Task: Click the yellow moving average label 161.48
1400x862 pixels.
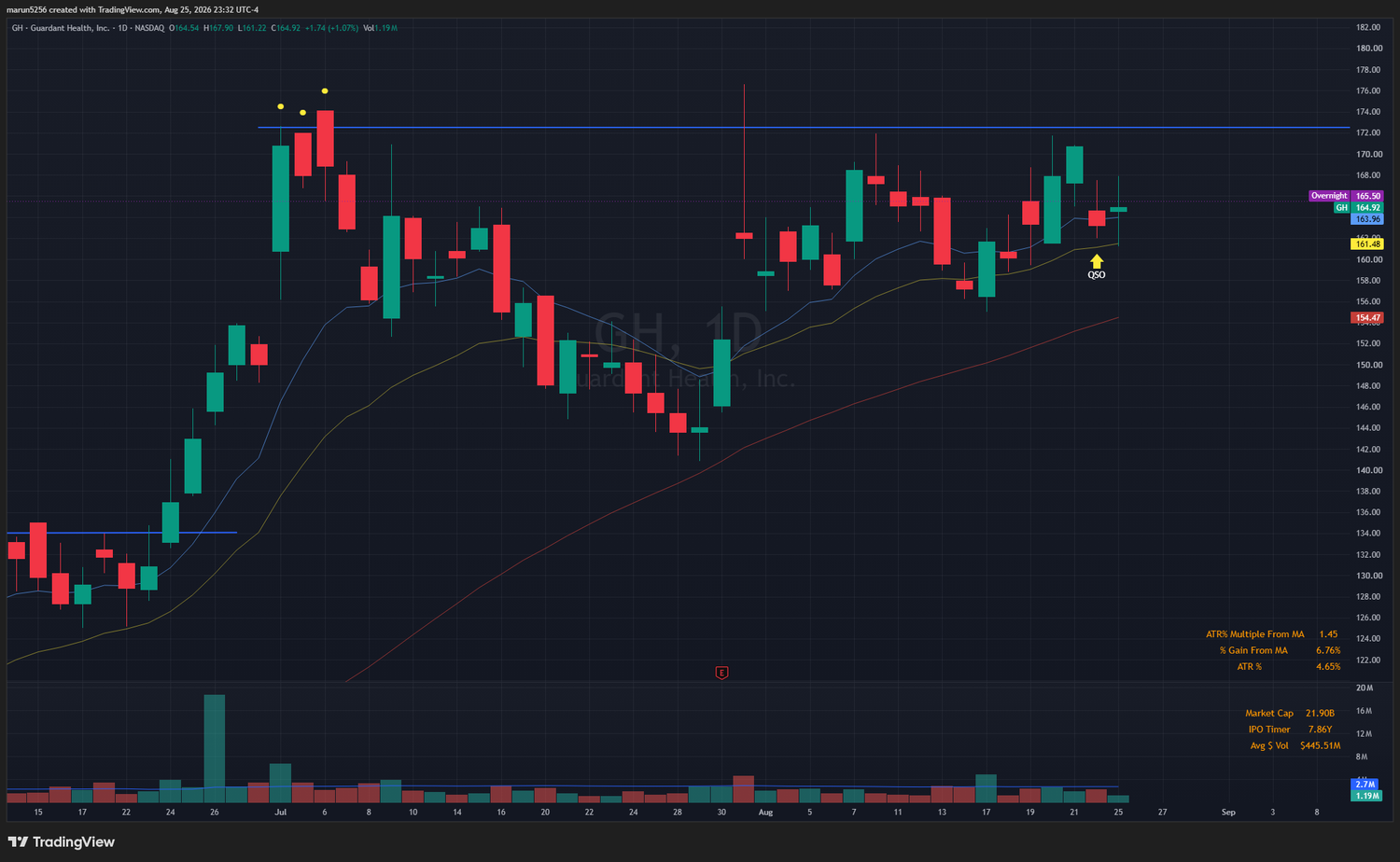Action: 1367,244
